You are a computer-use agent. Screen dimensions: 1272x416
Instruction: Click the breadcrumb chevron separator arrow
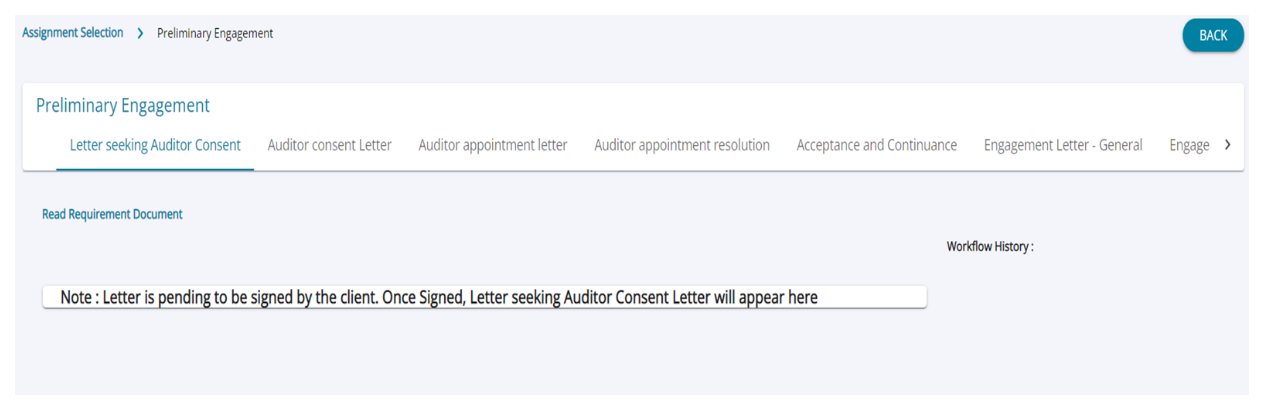(x=140, y=33)
